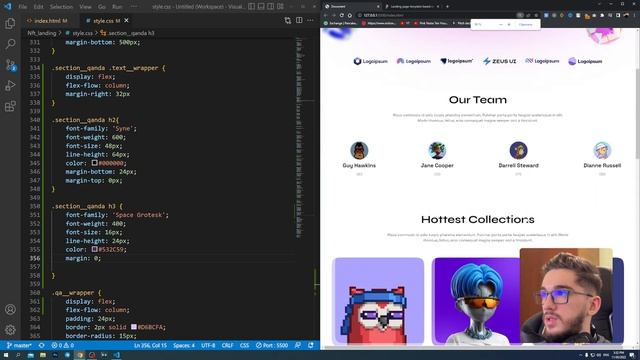Decrease zoom in the browser zoom popup

tap(501, 24)
